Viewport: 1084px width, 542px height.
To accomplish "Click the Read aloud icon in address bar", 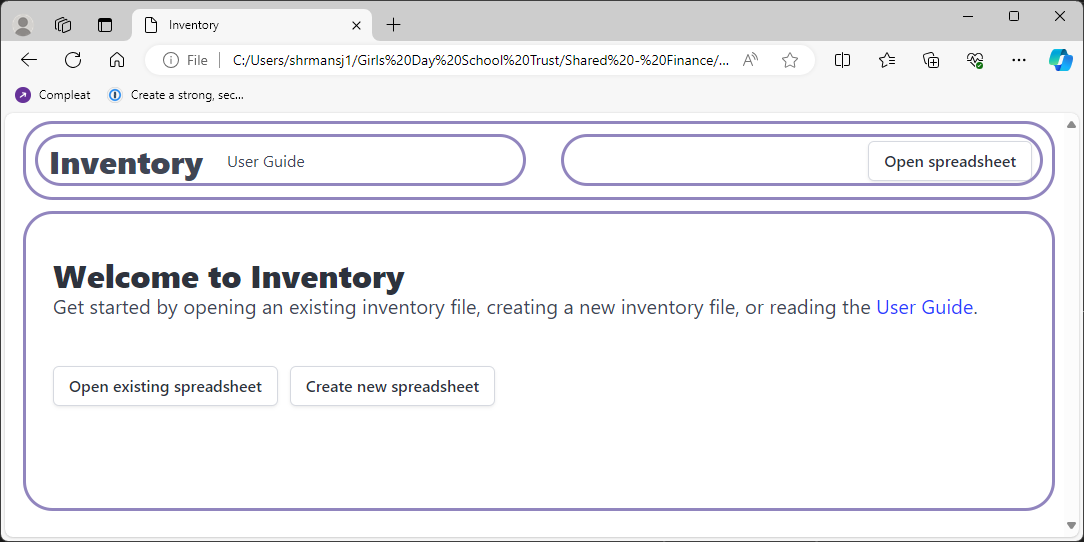I will pyautogui.click(x=750, y=60).
